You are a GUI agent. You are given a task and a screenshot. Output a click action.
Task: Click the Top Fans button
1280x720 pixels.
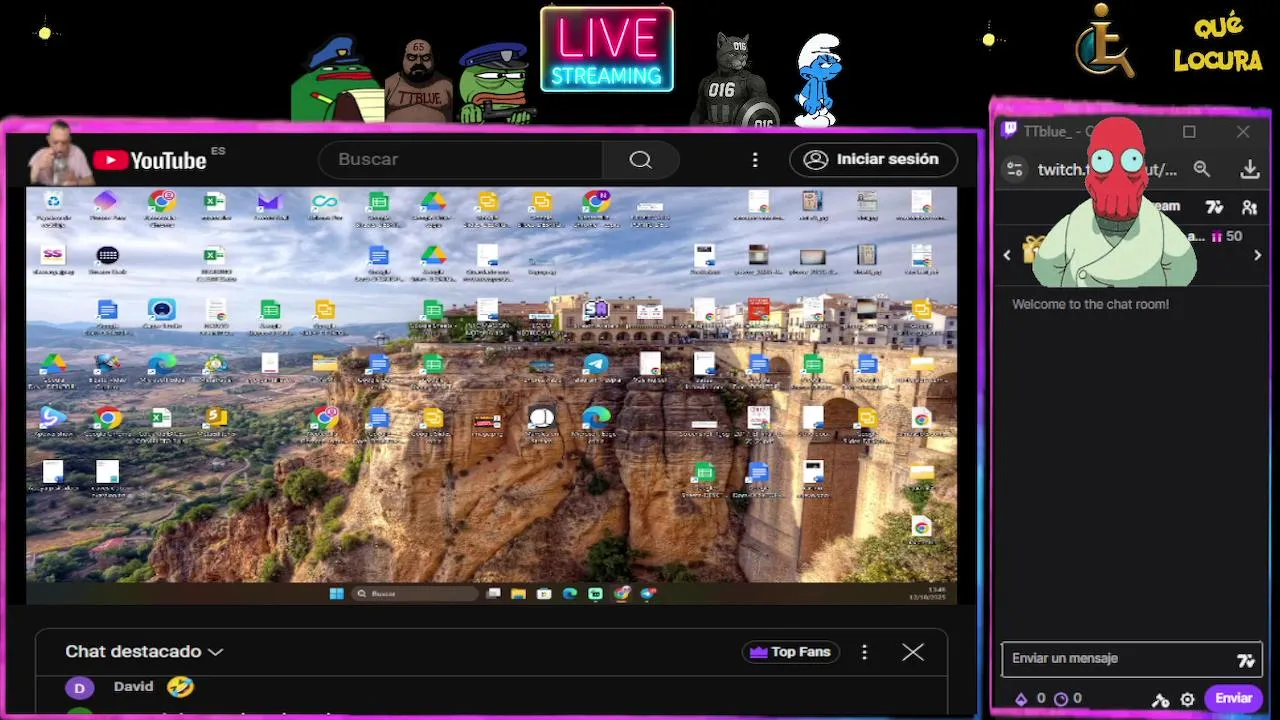(791, 652)
